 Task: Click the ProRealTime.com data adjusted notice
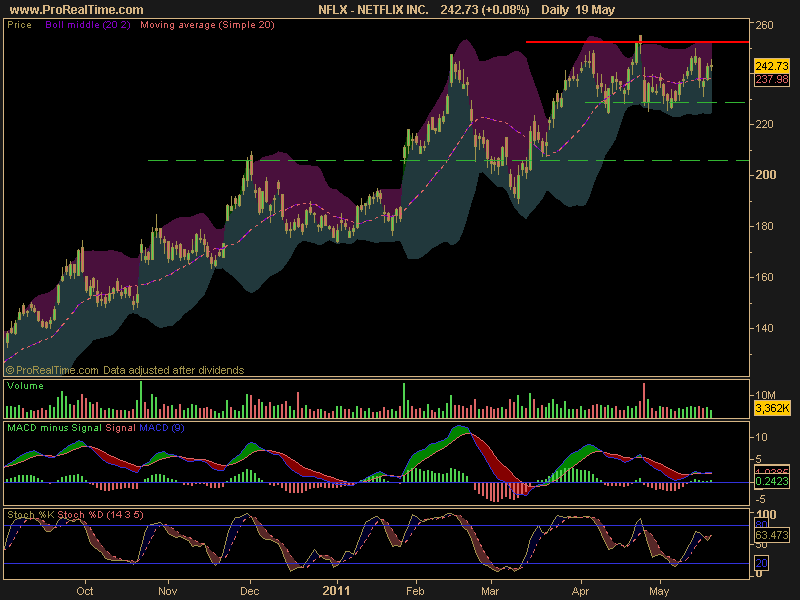pyautogui.click(x=124, y=370)
